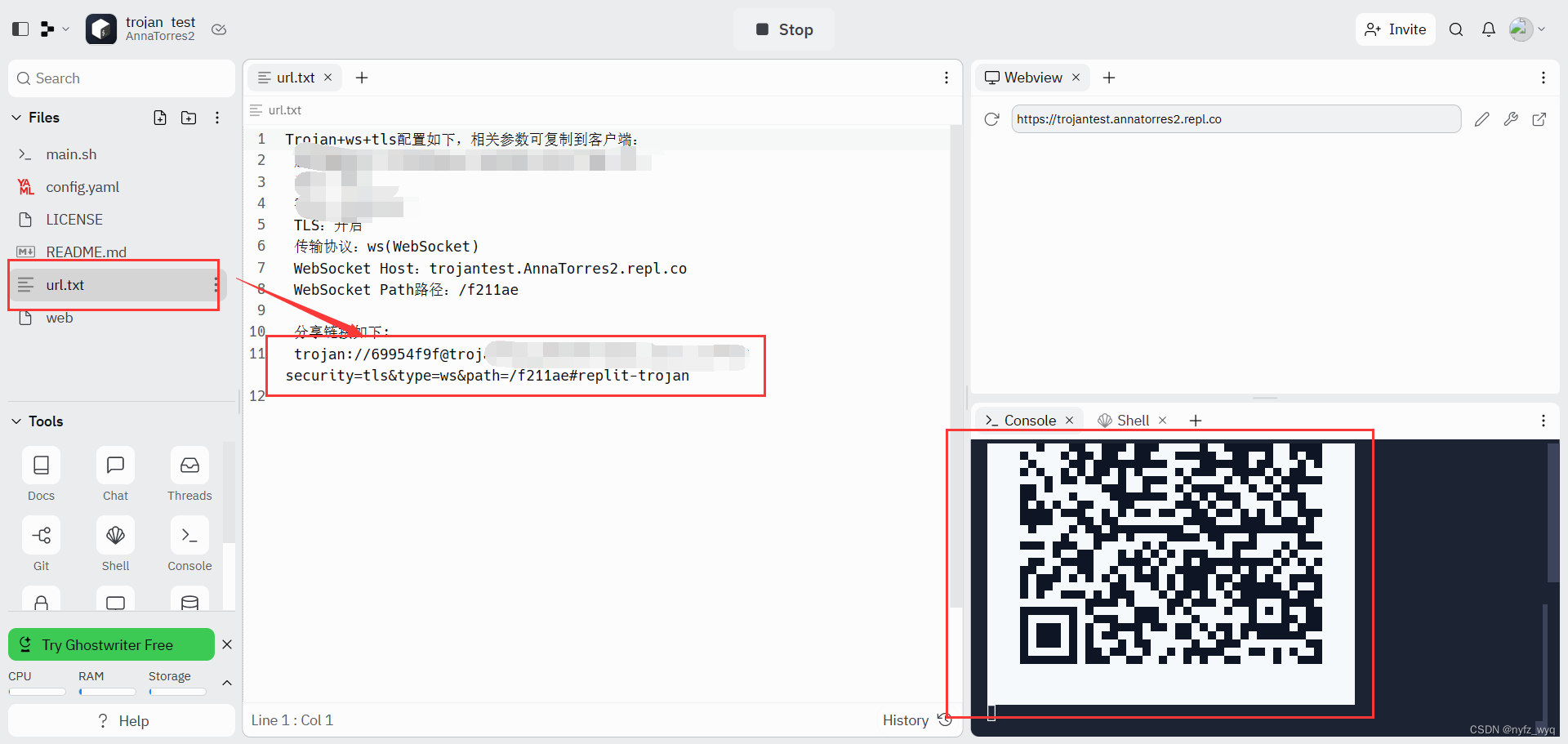Open the History link

(x=905, y=720)
